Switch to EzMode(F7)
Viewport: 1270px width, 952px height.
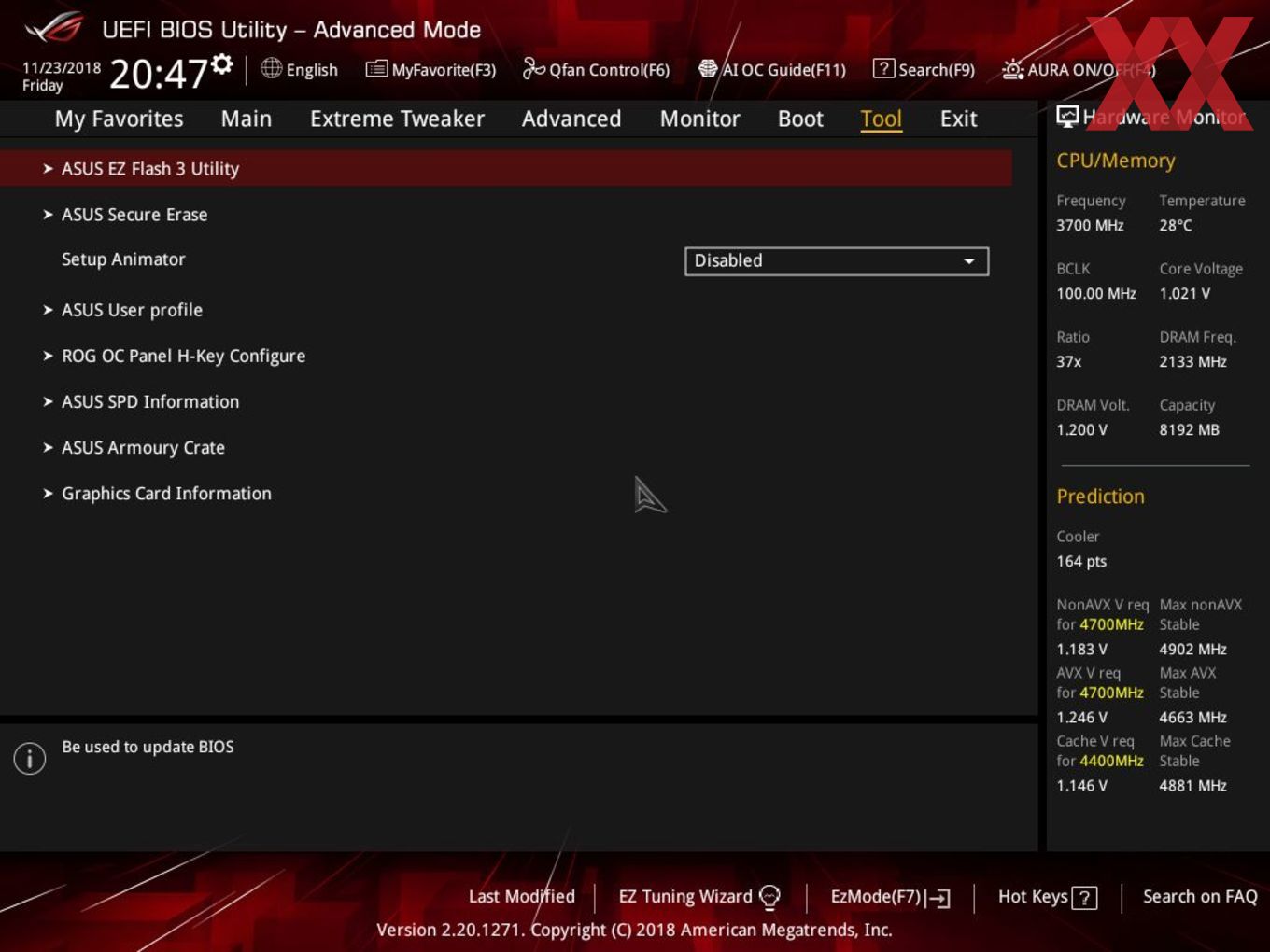(x=876, y=897)
